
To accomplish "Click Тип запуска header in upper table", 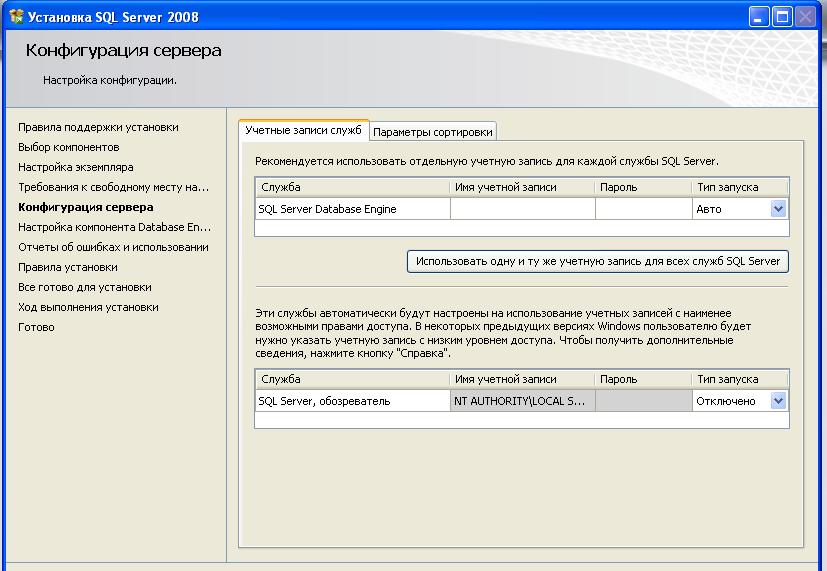I will pos(740,187).
